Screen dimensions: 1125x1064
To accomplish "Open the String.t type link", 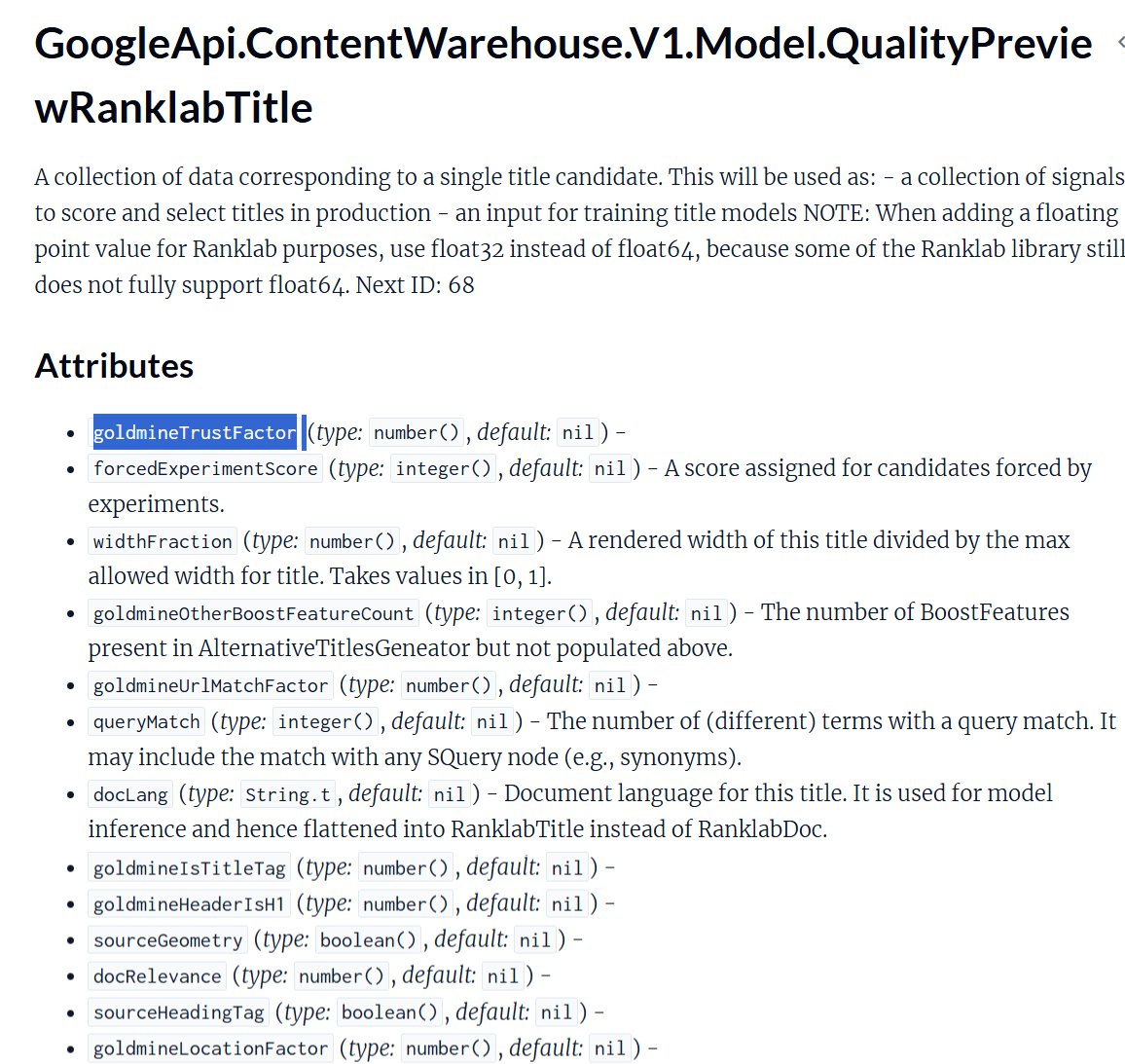I will (x=288, y=794).
